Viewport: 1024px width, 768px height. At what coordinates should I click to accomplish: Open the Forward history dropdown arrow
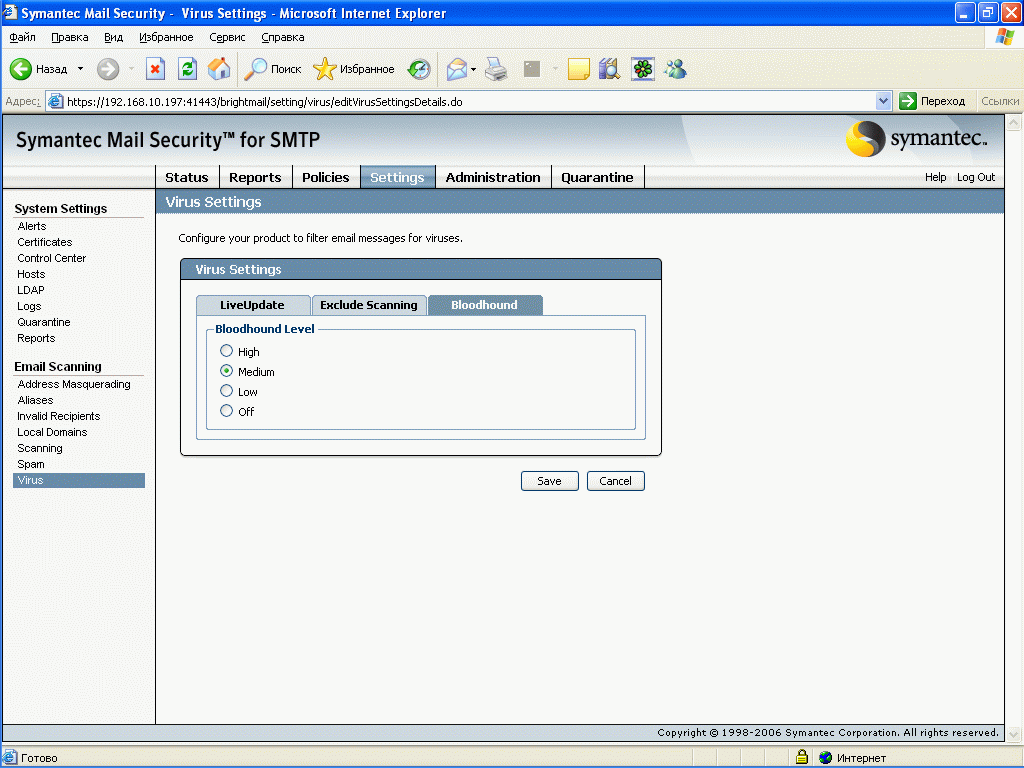131,69
